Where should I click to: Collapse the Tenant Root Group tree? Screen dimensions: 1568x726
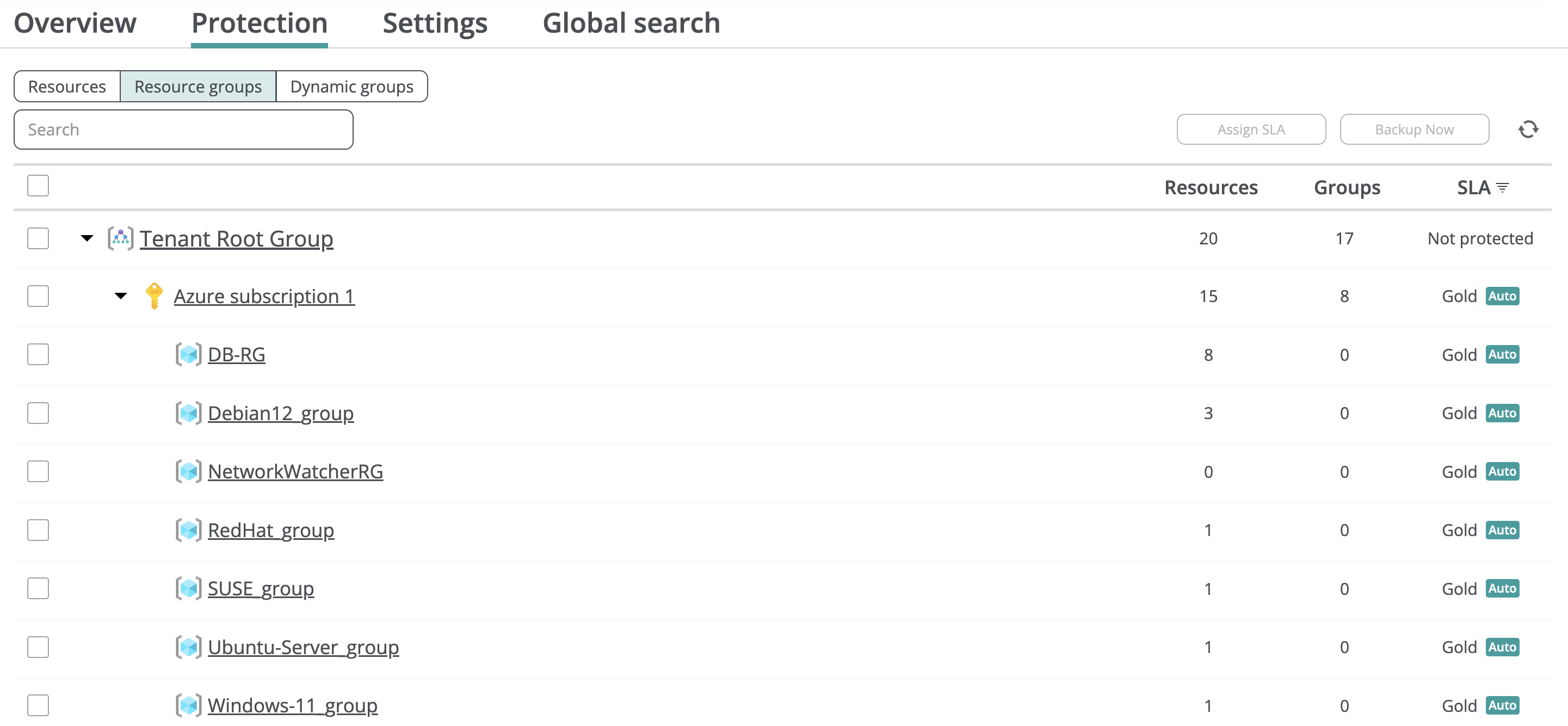coord(87,238)
